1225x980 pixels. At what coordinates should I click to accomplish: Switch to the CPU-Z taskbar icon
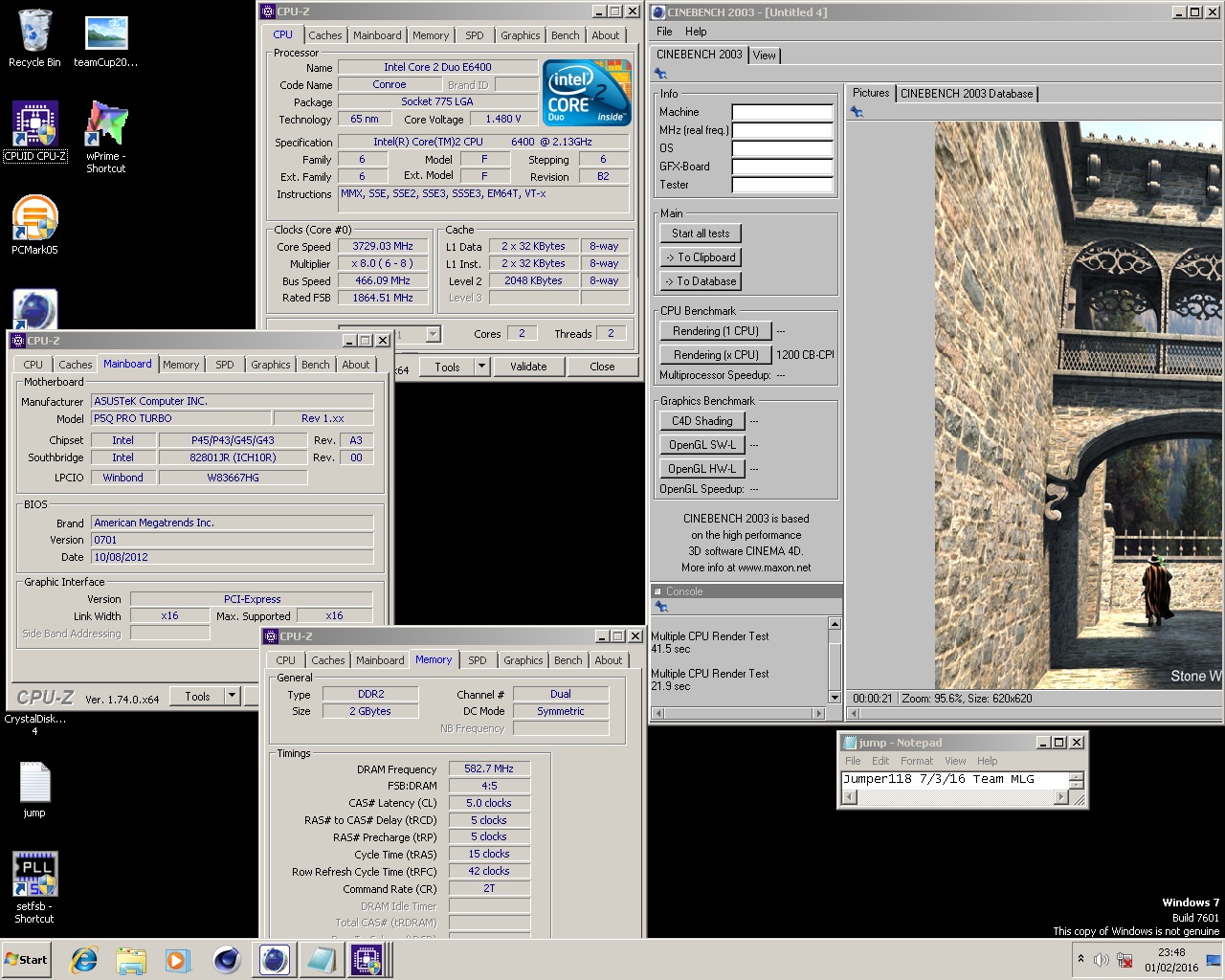coord(367,960)
